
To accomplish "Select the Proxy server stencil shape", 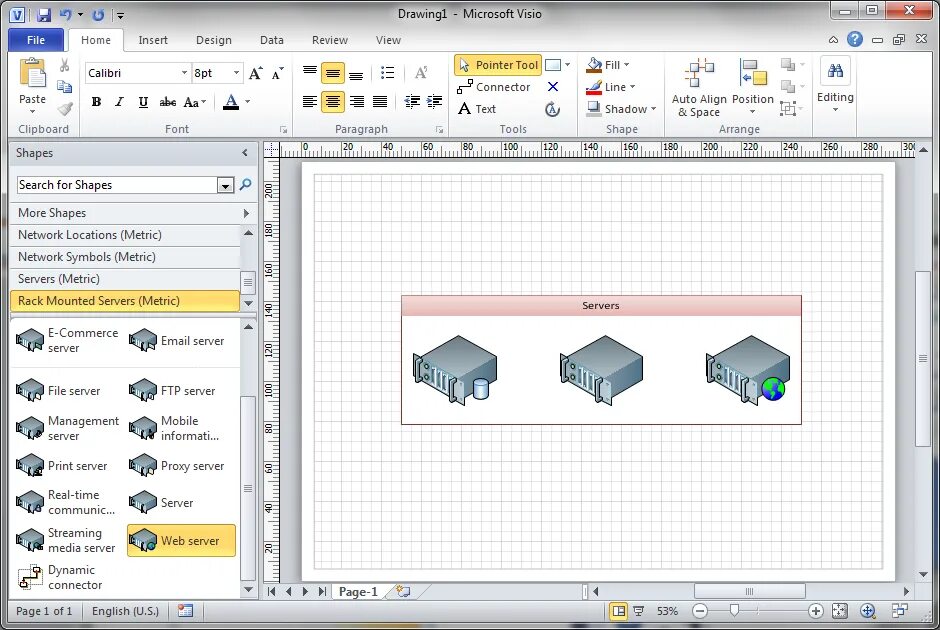I will 177,466.
